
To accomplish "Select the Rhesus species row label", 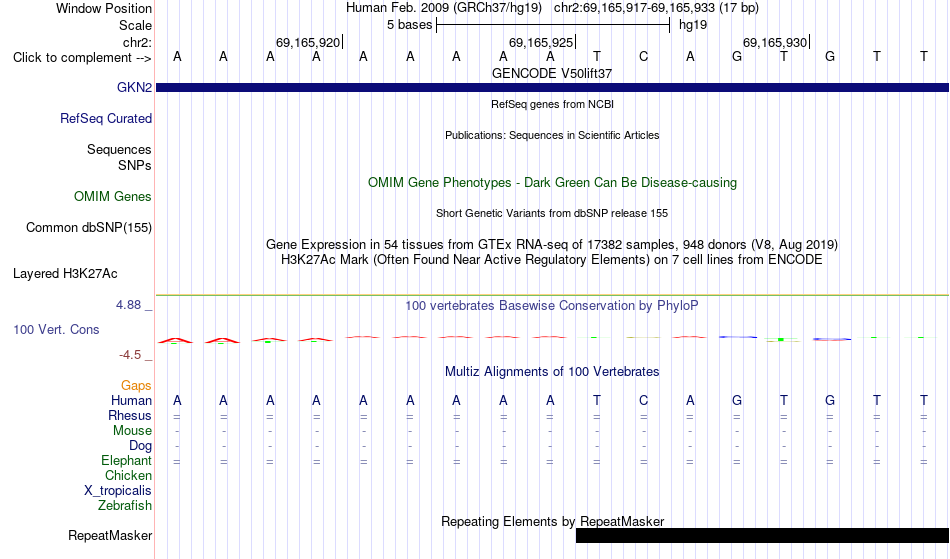I will (130, 415).
